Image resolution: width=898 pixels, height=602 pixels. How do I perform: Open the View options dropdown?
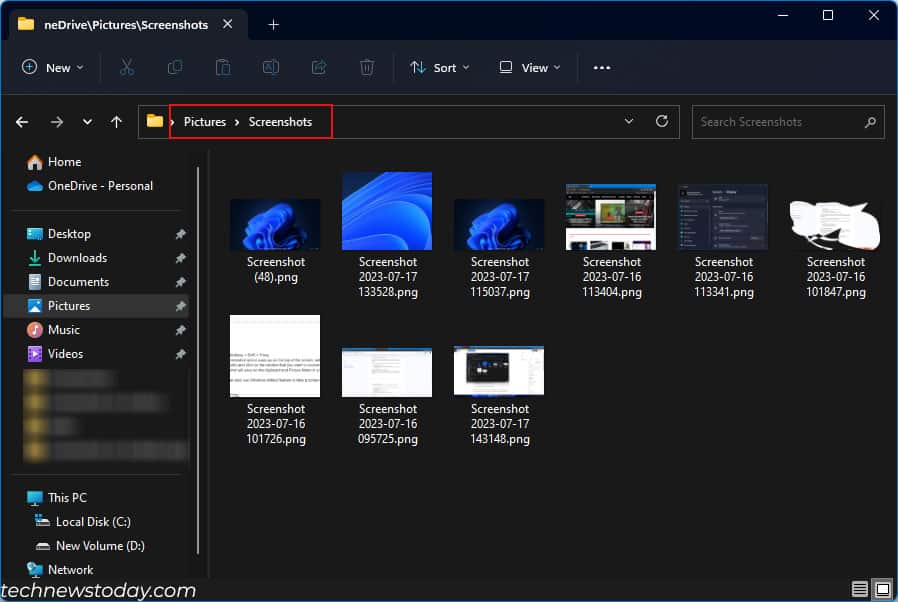[x=529, y=68]
